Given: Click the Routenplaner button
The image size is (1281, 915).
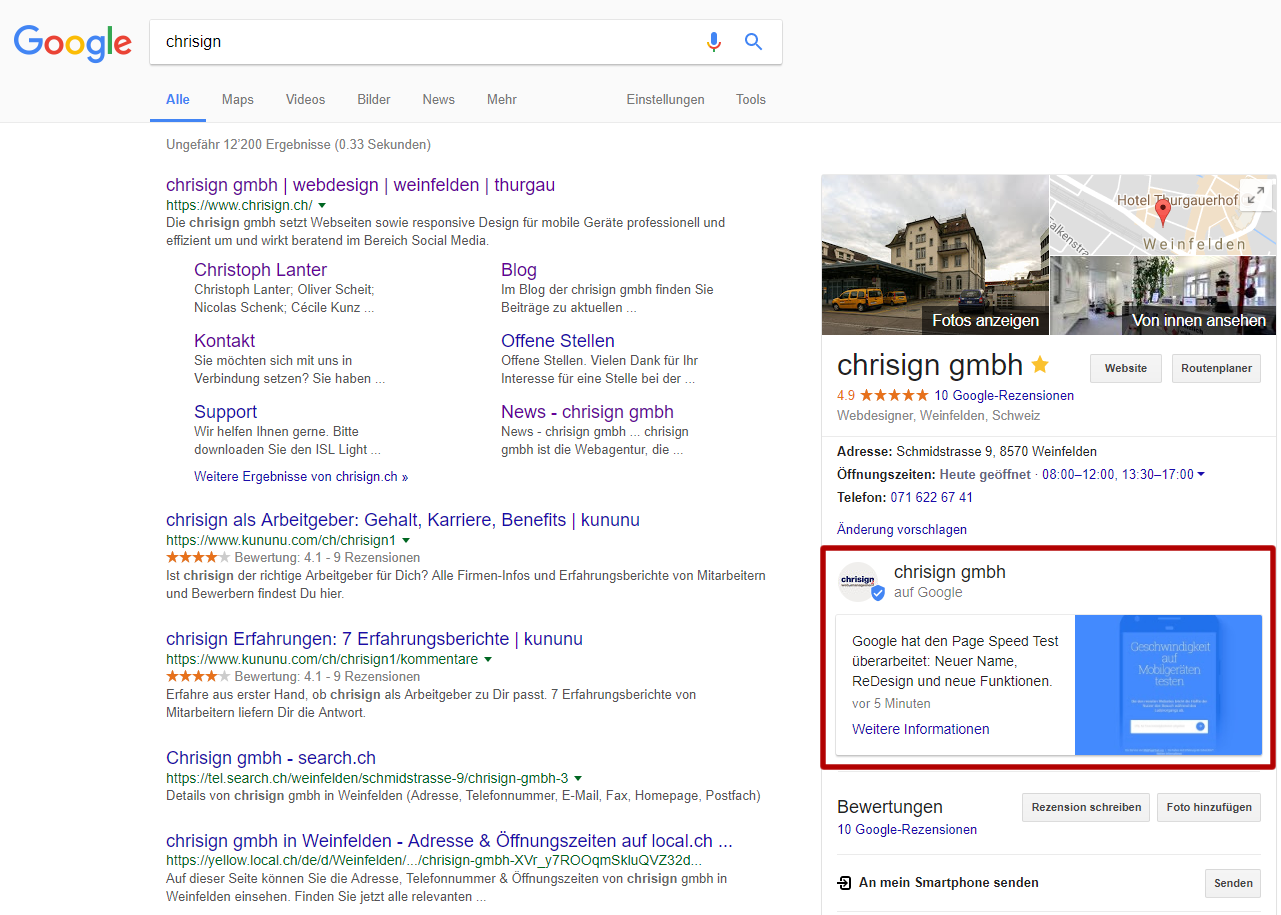Looking at the screenshot, I should [1216, 368].
